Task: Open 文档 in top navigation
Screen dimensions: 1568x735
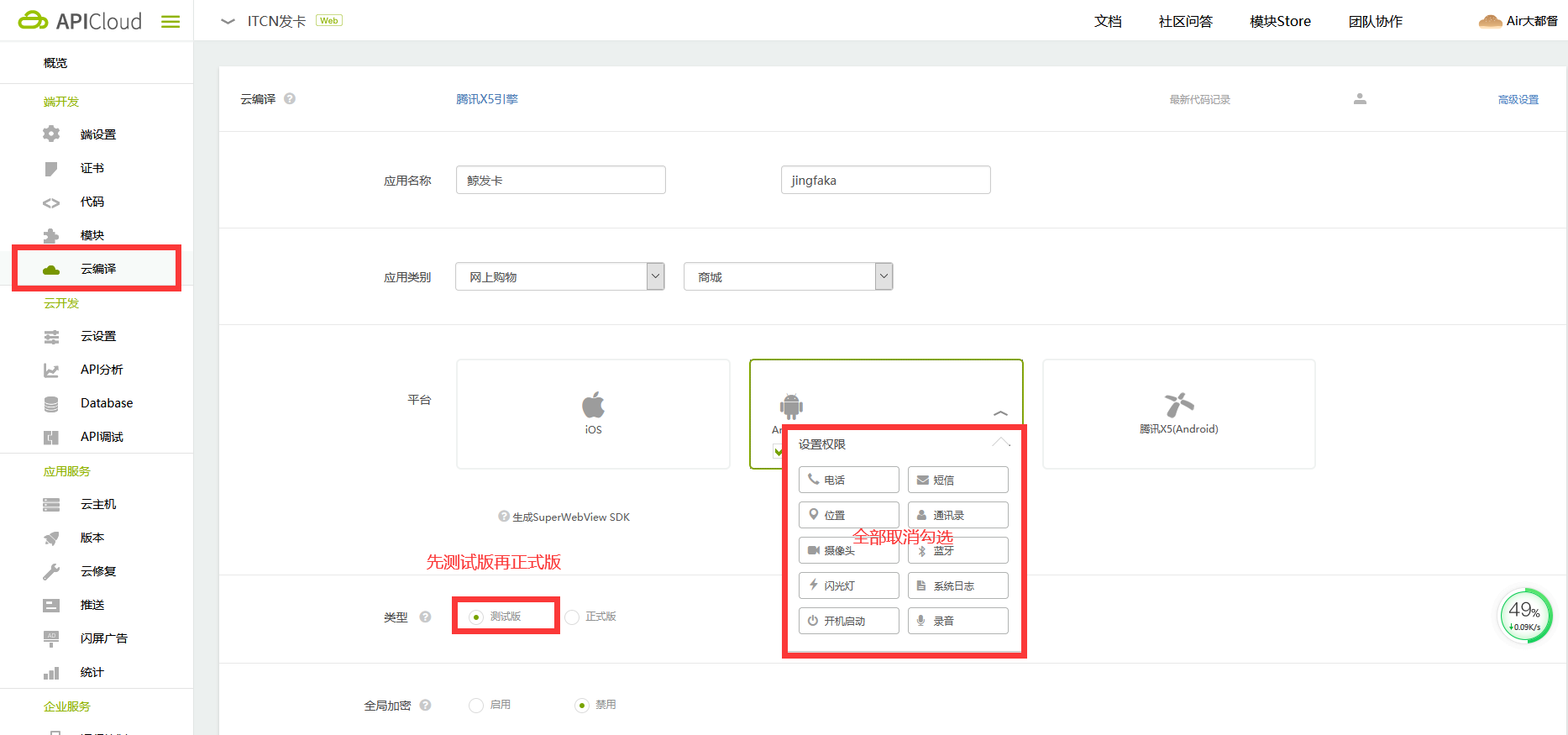Action: (x=1108, y=22)
